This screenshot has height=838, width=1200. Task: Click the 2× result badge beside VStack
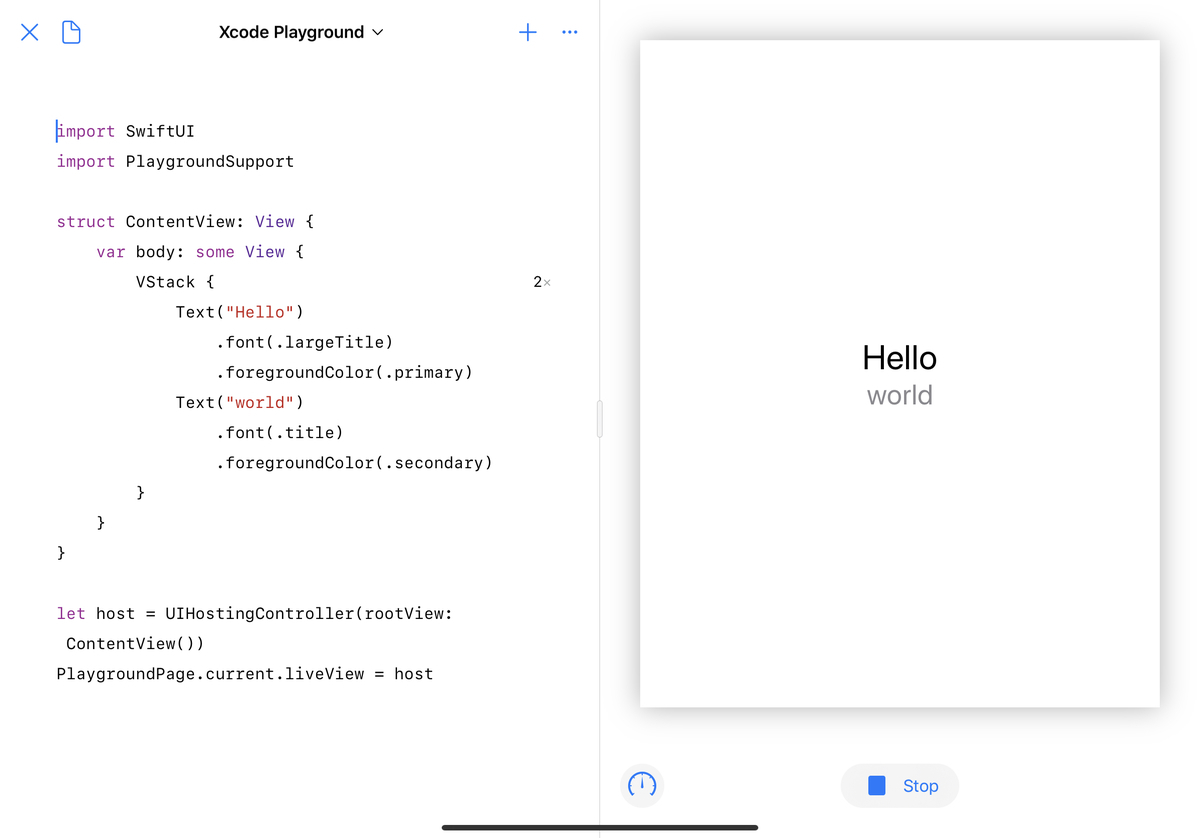(x=542, y=282)
